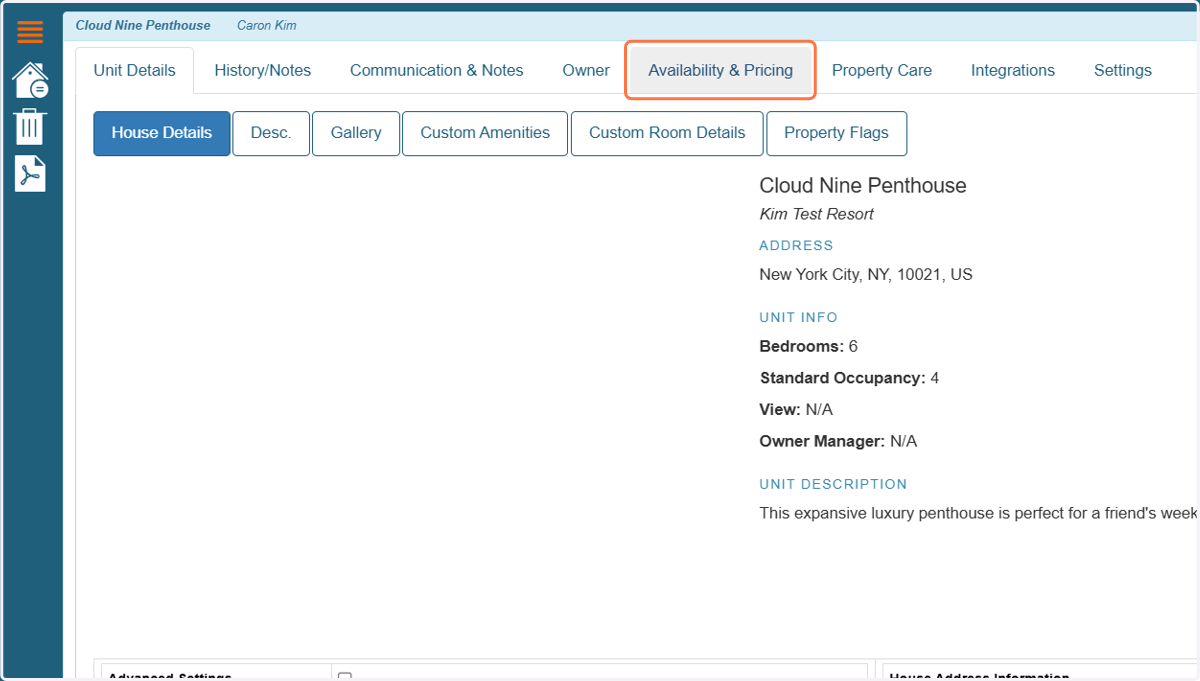Screen dimensions: 1200x681
Task: Open the Availability & Pricing tab
Action: click(721, 70)
